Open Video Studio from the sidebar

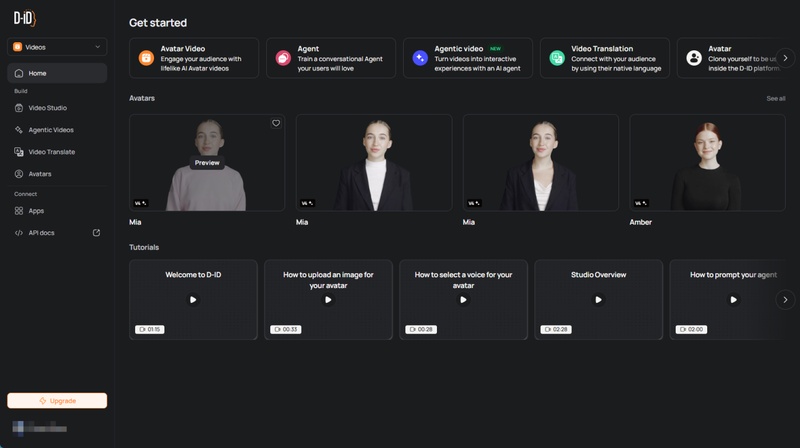click(x=57, y=108)
